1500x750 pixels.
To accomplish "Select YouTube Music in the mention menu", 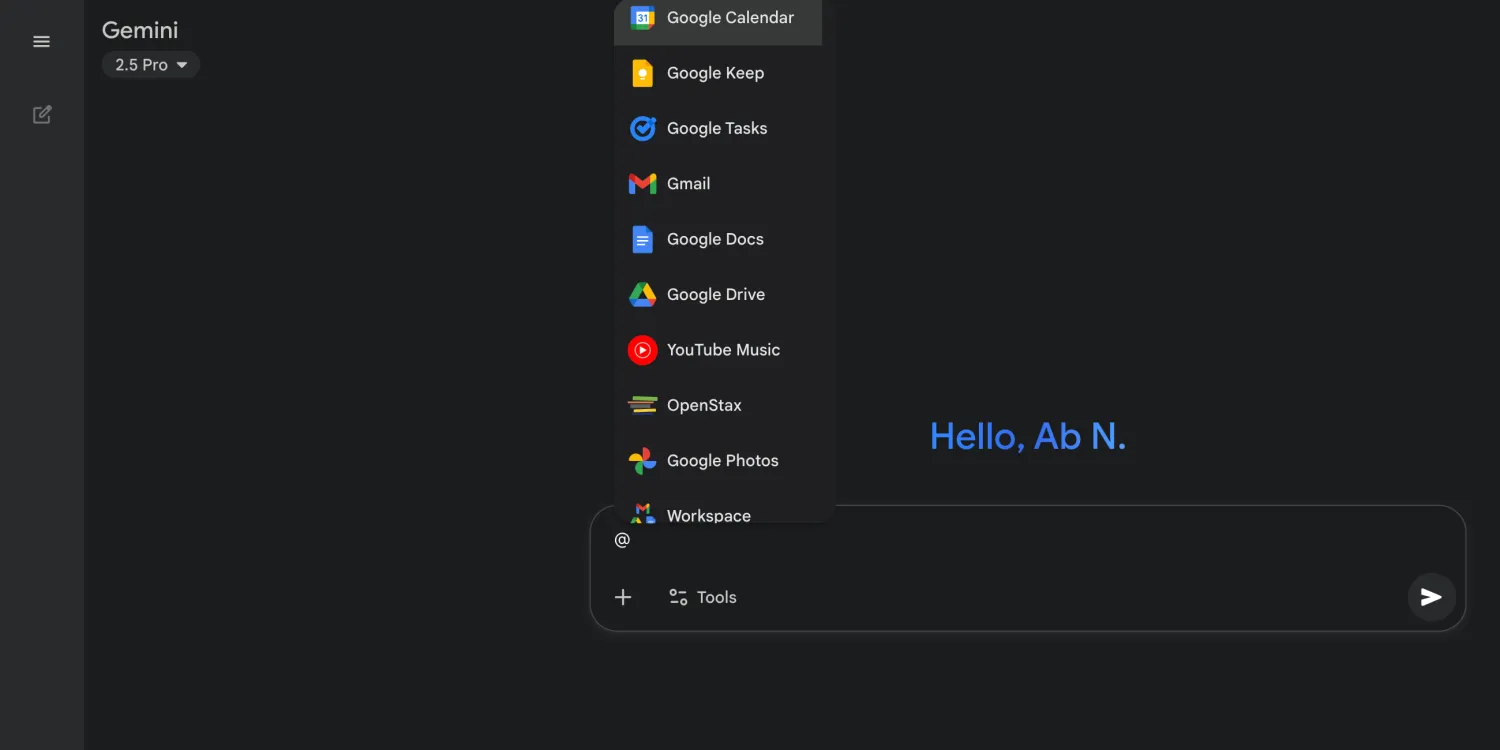I will 722,349.
